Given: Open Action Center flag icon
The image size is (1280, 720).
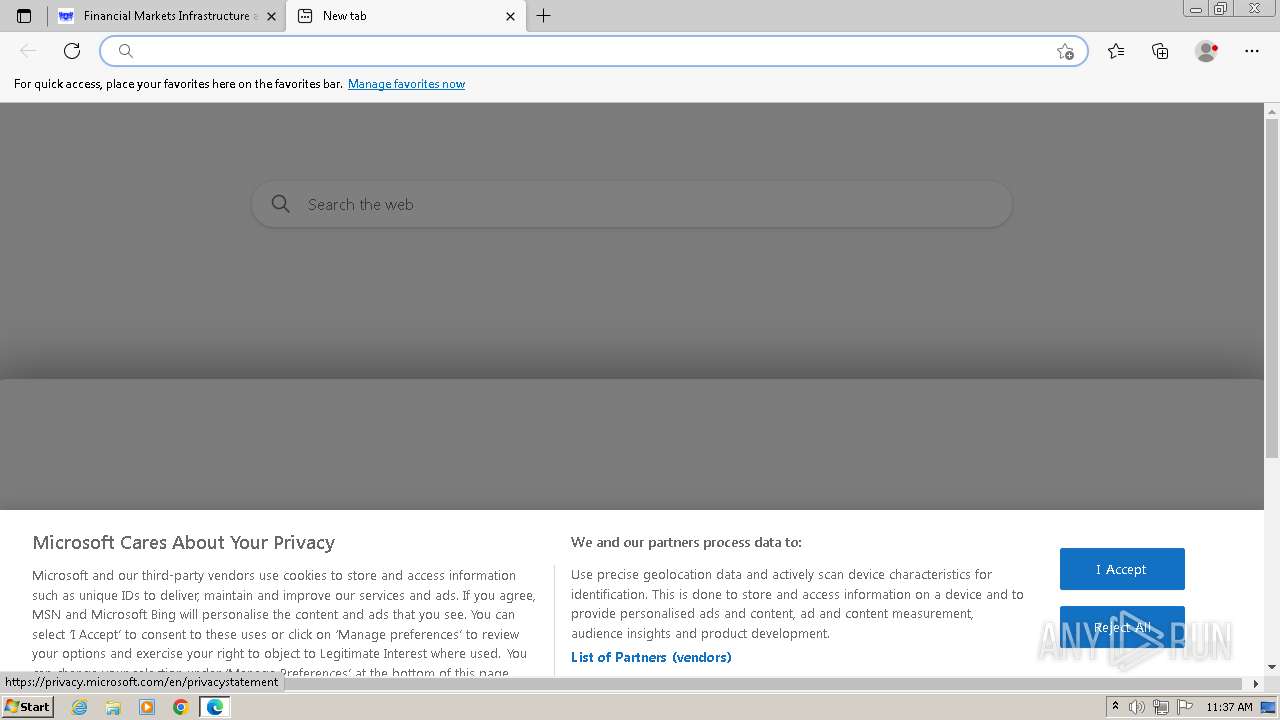Looking at the screenshot, I should pyautogui.click(x=1185, y=707).
